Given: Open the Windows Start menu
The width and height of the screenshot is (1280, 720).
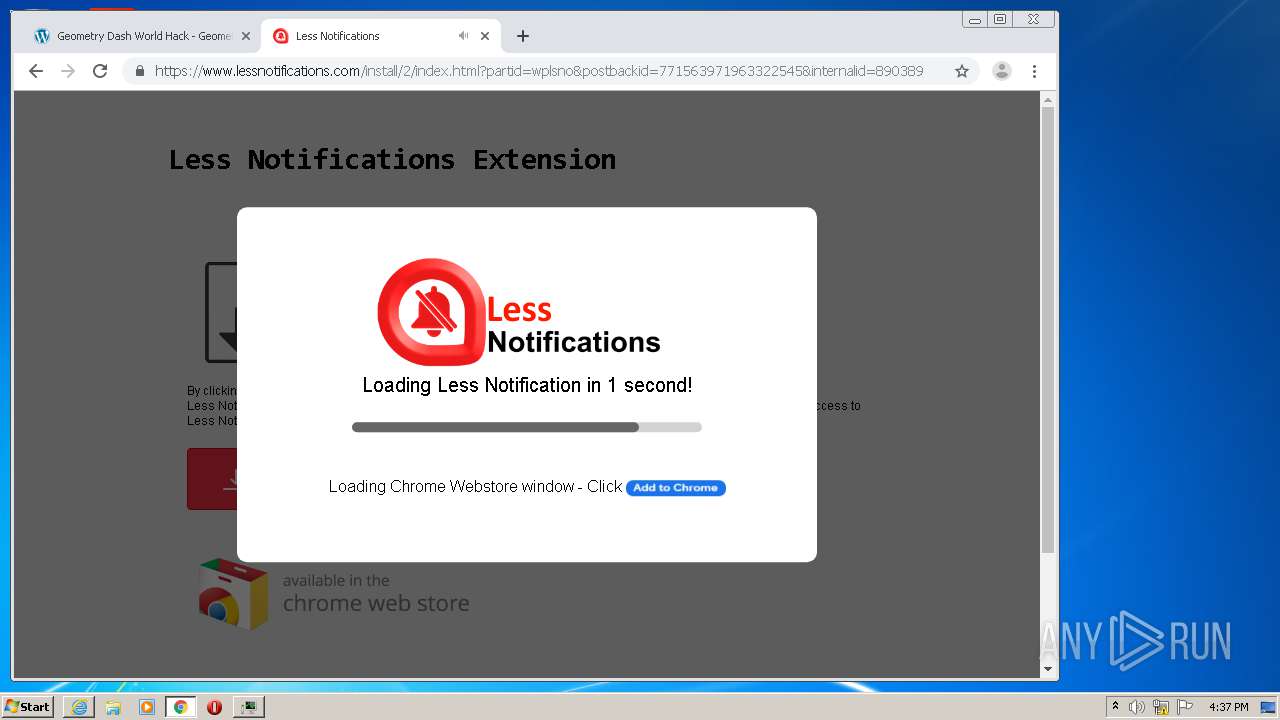Looking at the screenshot, I should pyautogui.click(x=28, y=706).
